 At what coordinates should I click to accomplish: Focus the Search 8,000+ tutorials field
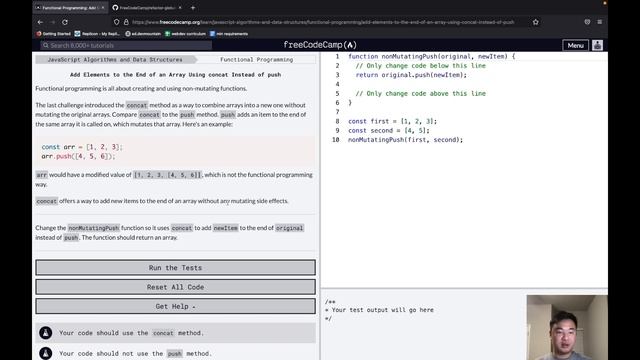(x=126, y=45)
